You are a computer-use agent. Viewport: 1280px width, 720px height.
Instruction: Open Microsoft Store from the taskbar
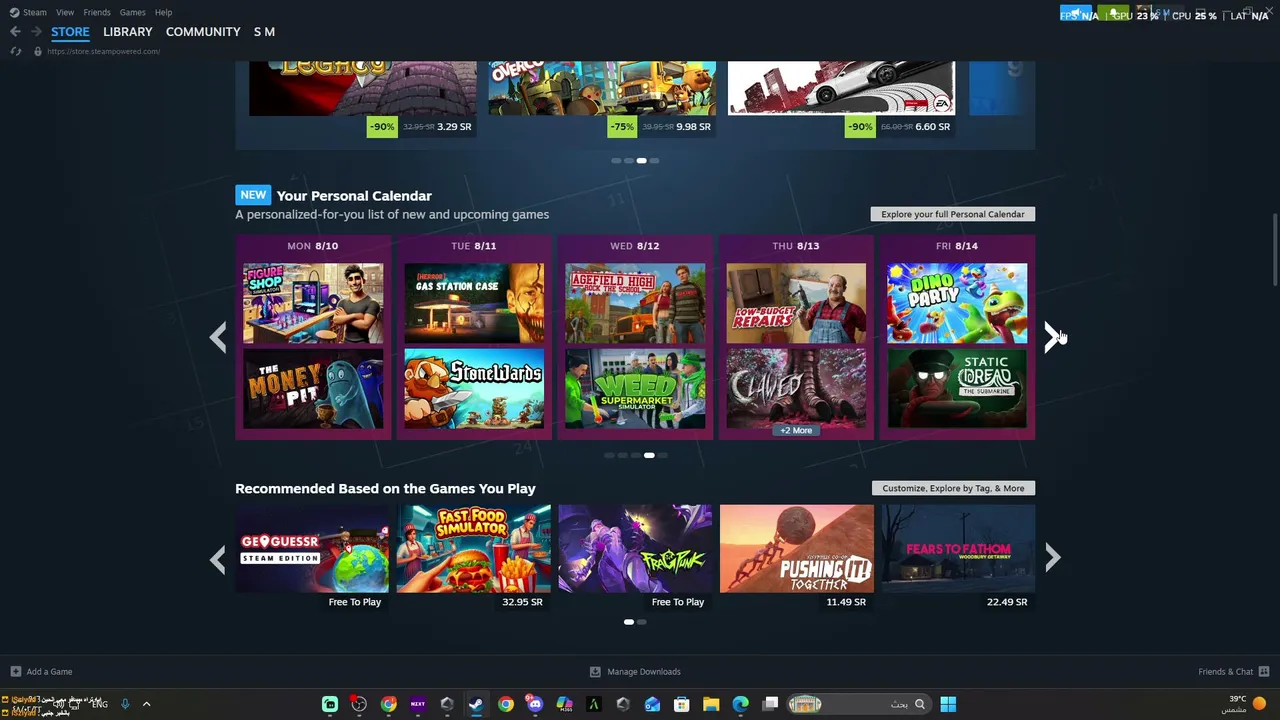pos(682,704)
